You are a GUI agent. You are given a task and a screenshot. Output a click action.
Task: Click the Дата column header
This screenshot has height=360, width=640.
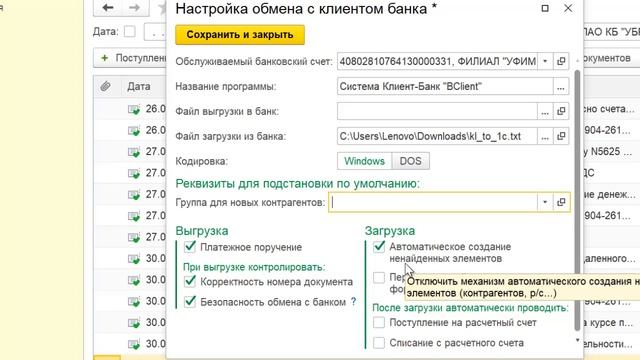(139, 86)
